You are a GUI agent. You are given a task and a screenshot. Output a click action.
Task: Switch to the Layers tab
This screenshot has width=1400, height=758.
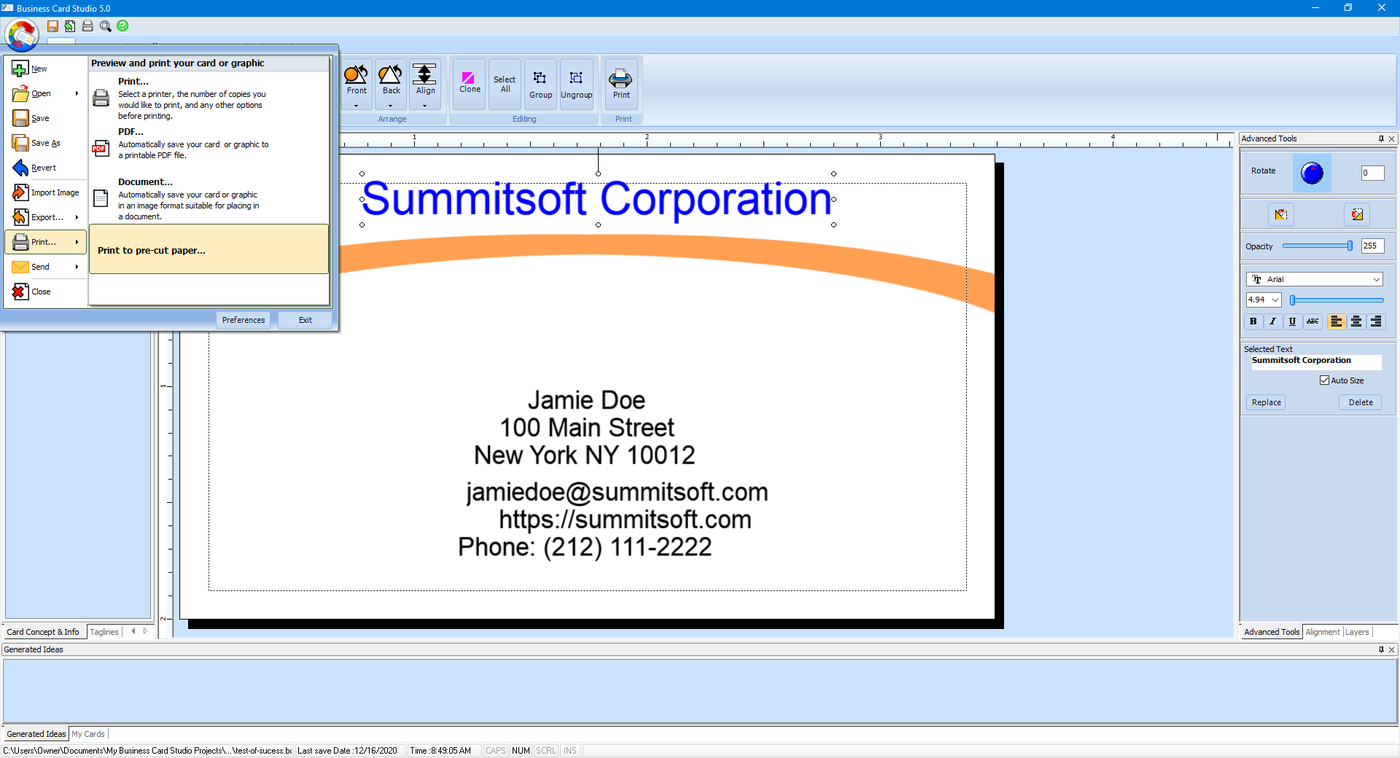pyautogui.click(x=1357, y=632)
